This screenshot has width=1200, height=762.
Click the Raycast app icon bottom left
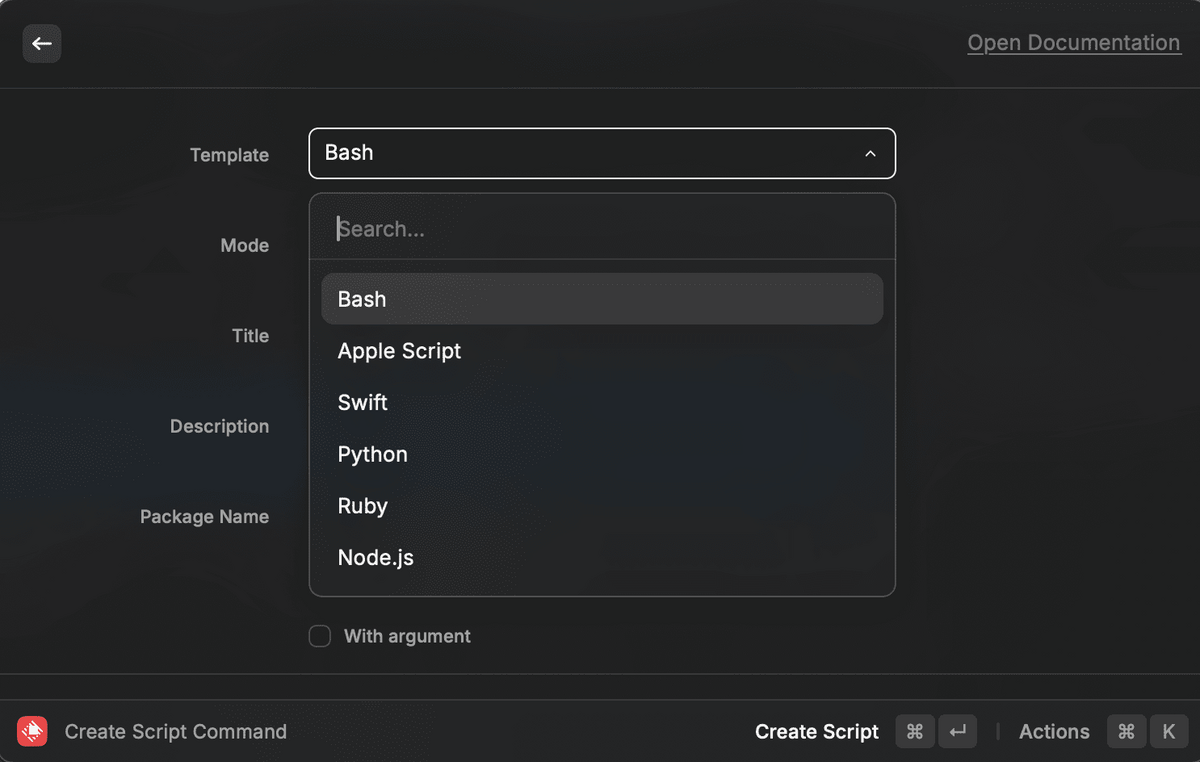click(x=32, y=731)
